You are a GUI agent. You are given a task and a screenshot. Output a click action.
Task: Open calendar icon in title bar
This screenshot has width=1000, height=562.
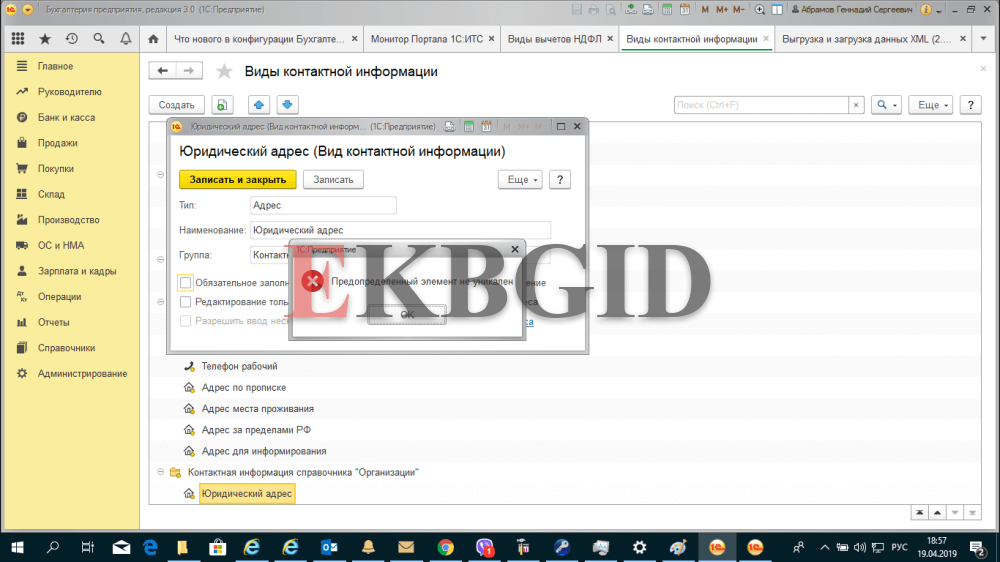point(684,10)
